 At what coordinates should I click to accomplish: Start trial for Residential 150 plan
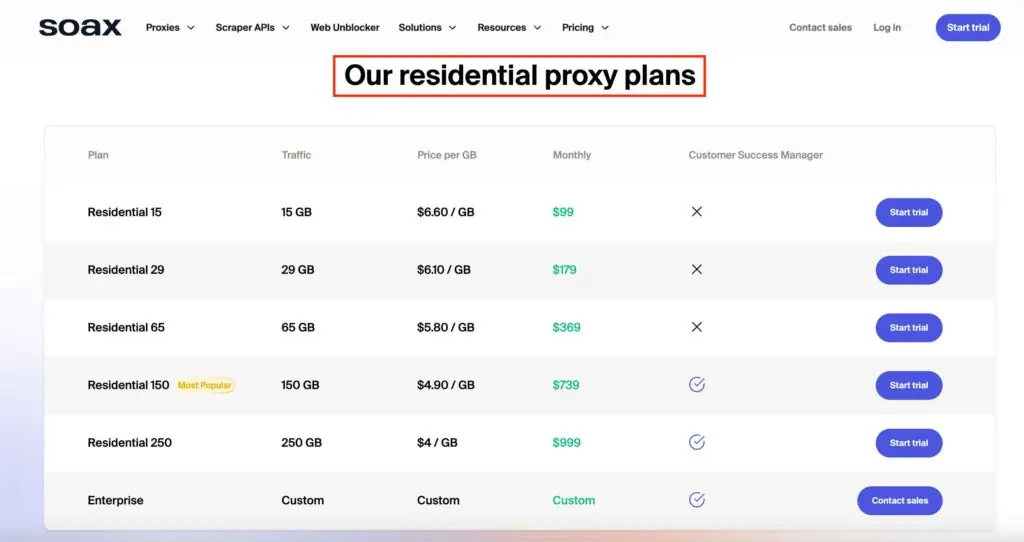pos(908,385)
